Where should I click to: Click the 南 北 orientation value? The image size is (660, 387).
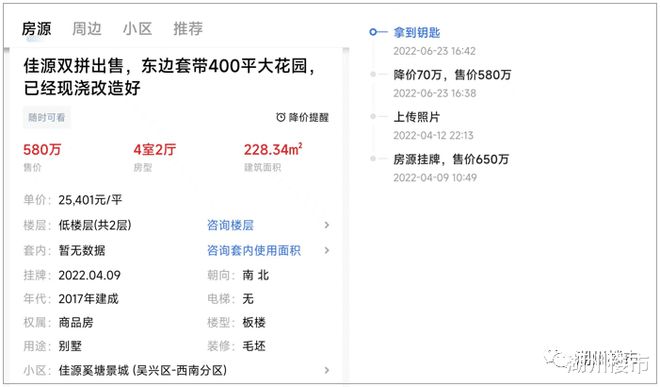point(255,275)
